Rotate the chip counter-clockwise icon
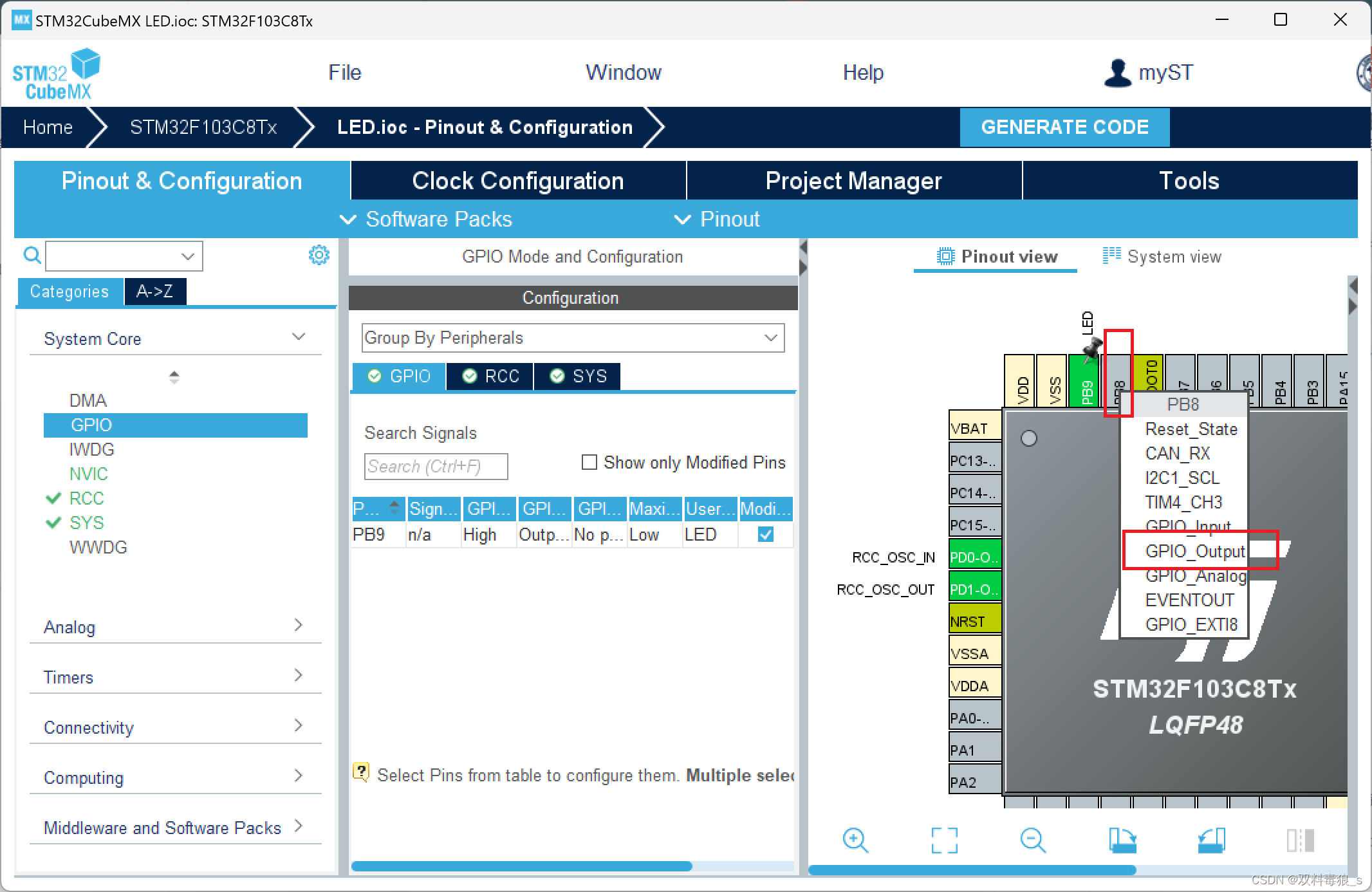1372x892 pixels. click(x=1211, y=840)
